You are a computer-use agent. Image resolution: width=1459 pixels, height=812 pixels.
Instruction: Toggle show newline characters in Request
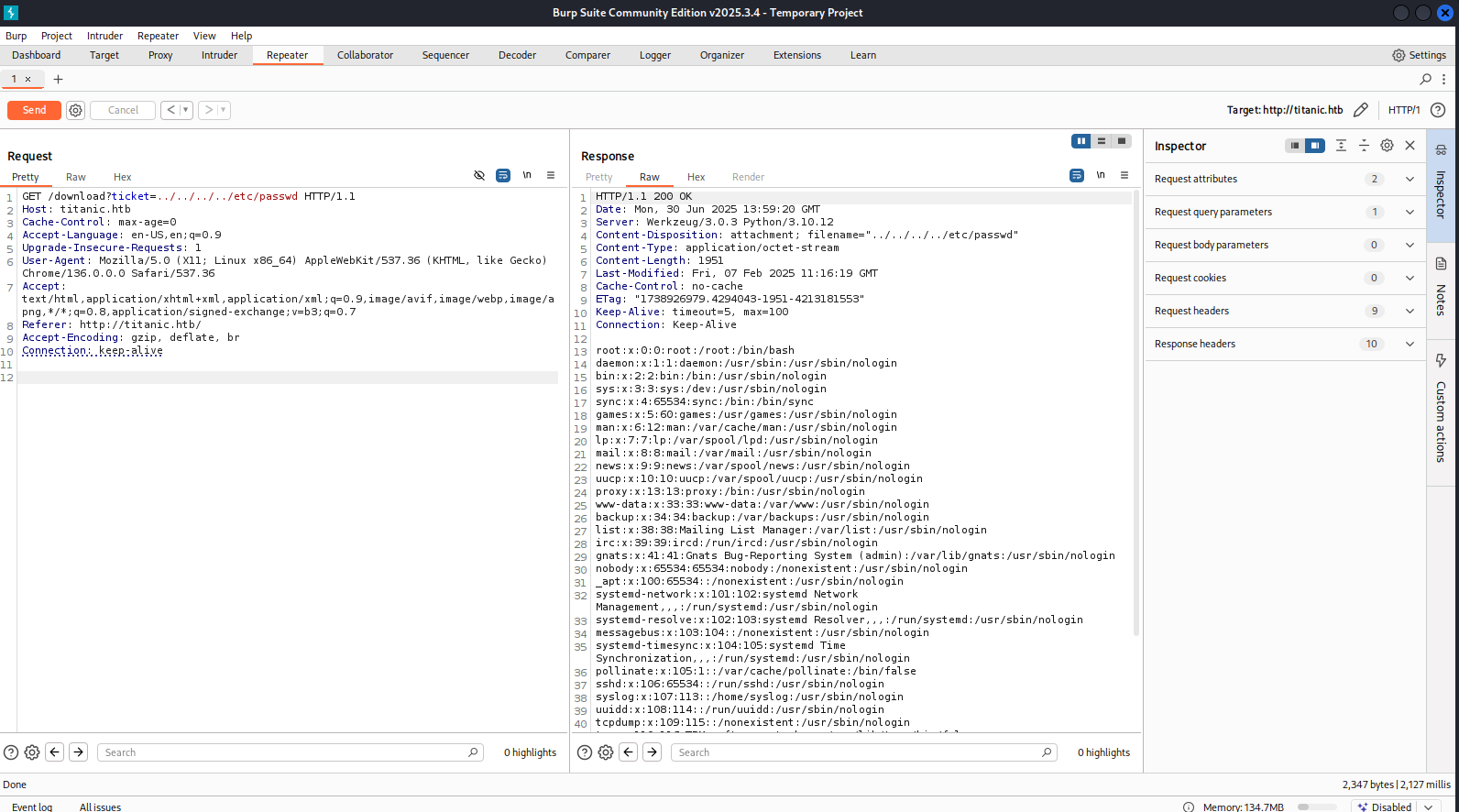527,175
